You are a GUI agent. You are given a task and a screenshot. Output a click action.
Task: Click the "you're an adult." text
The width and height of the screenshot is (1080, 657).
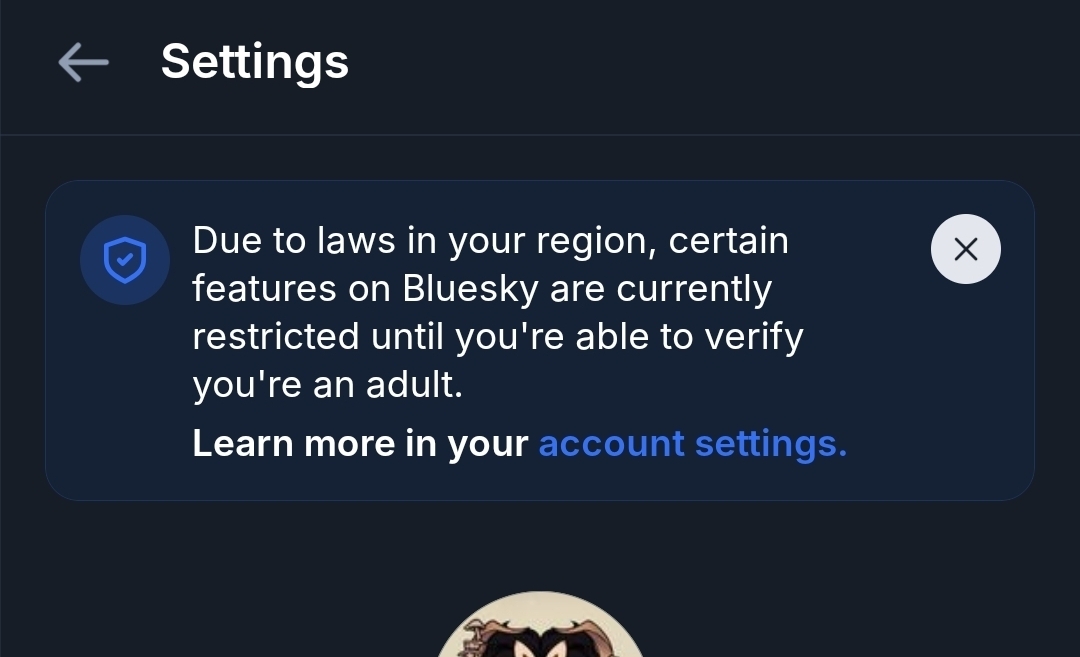click(x=327, y=385)
